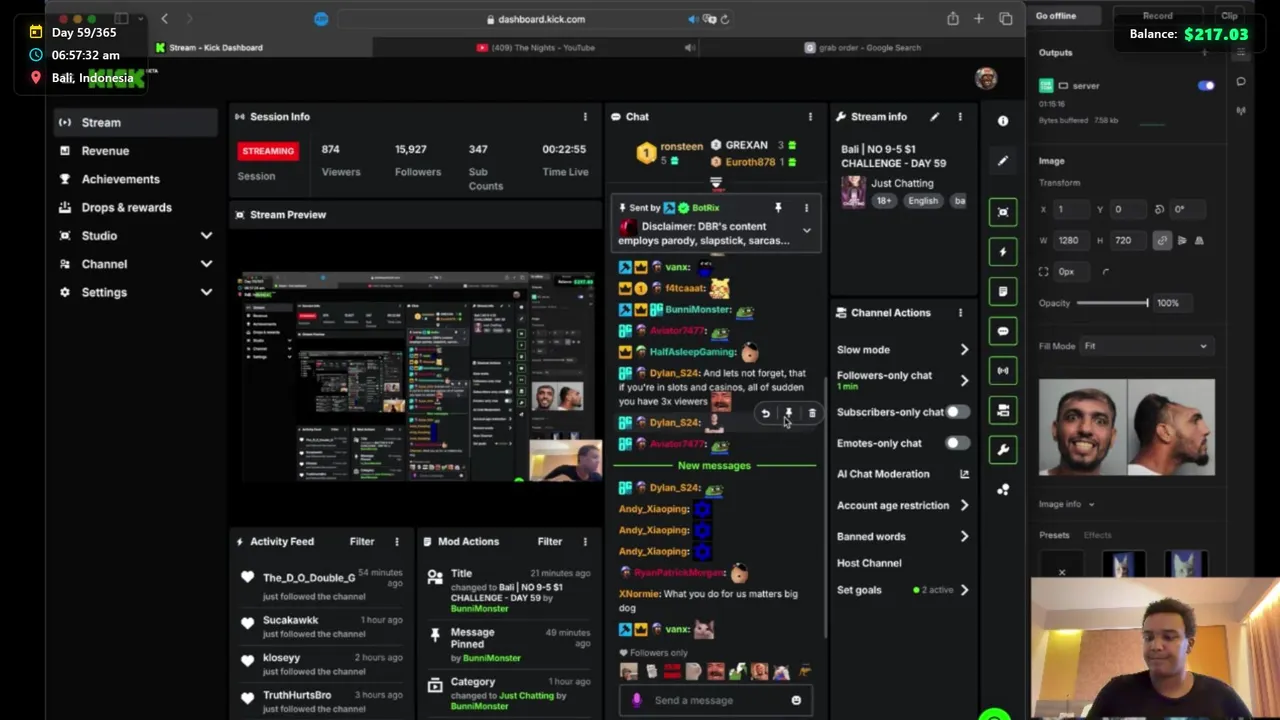Image resolution: width=1280 pixels, height=720 pixels.
Task: Delete the hovered Dylan_S24 chat message
Action: 812,413
